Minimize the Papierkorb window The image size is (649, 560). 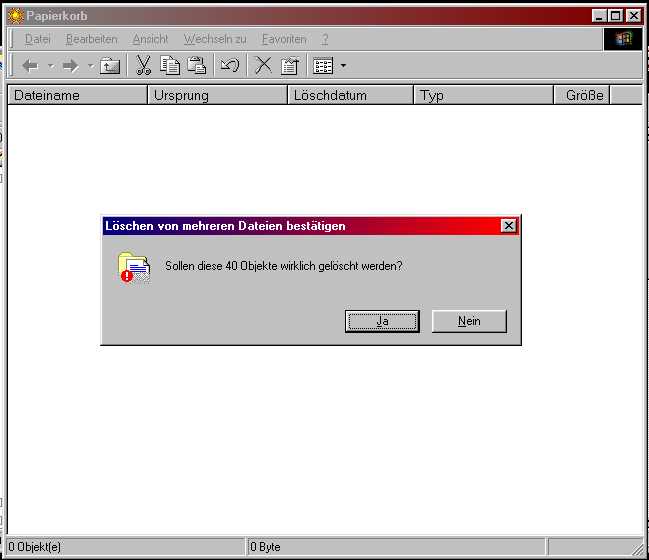tap(599, 16)
